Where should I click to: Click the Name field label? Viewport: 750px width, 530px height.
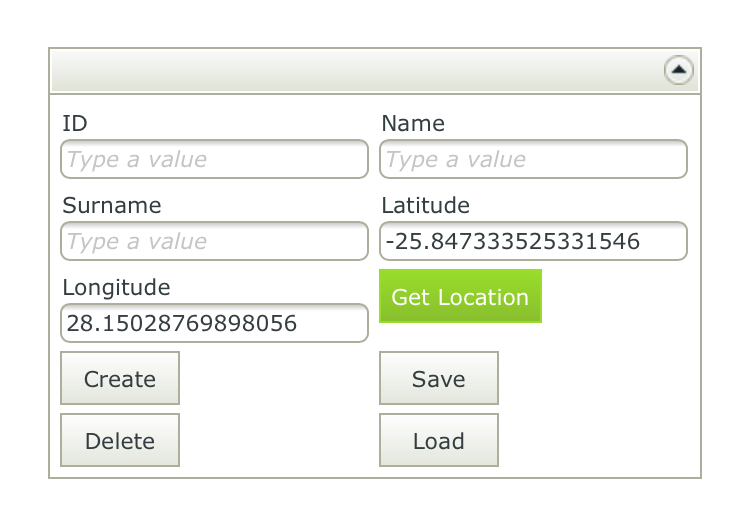pyautogui.click(x=413, y=124)
